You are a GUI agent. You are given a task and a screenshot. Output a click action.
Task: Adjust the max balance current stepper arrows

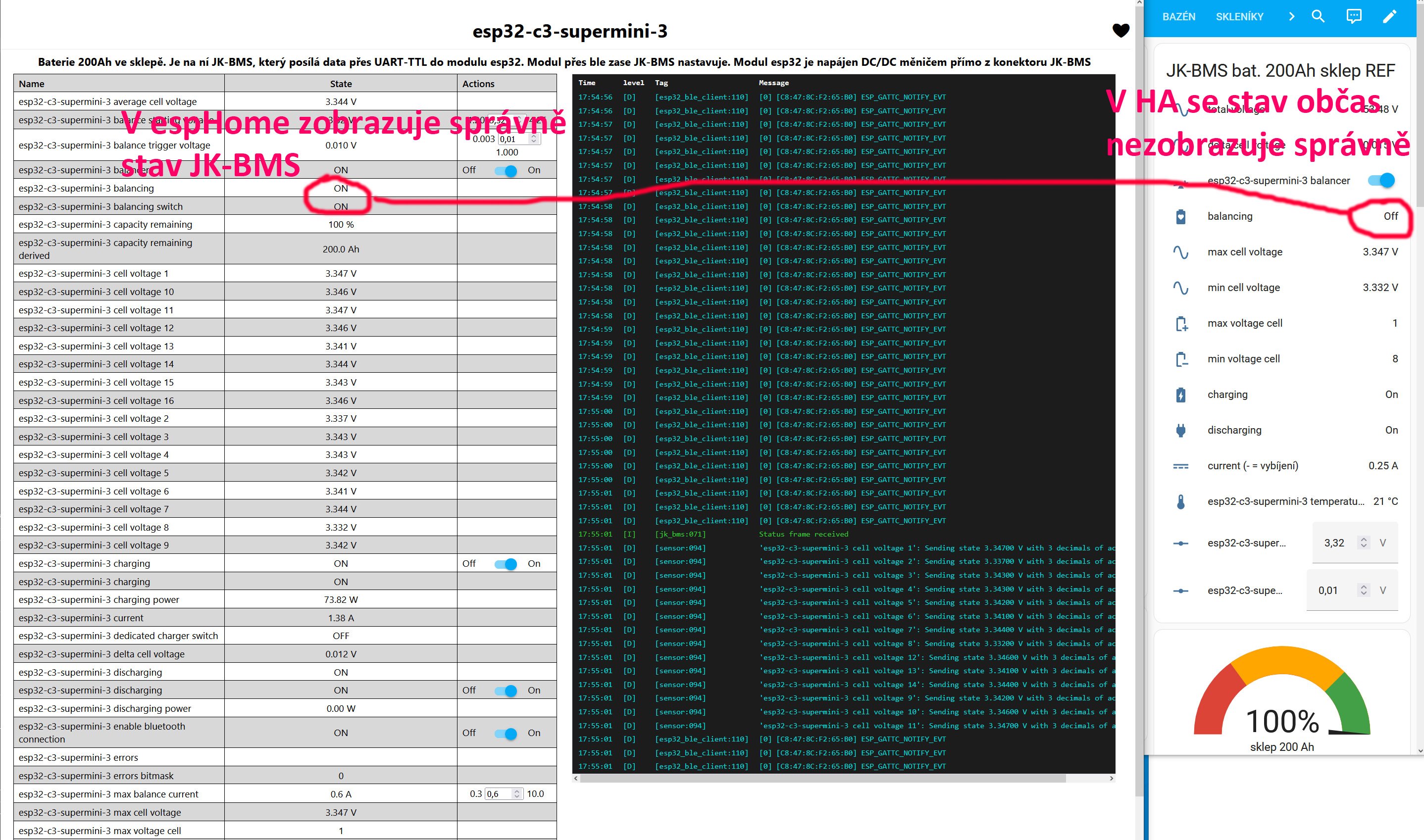[x=516, y=794]
